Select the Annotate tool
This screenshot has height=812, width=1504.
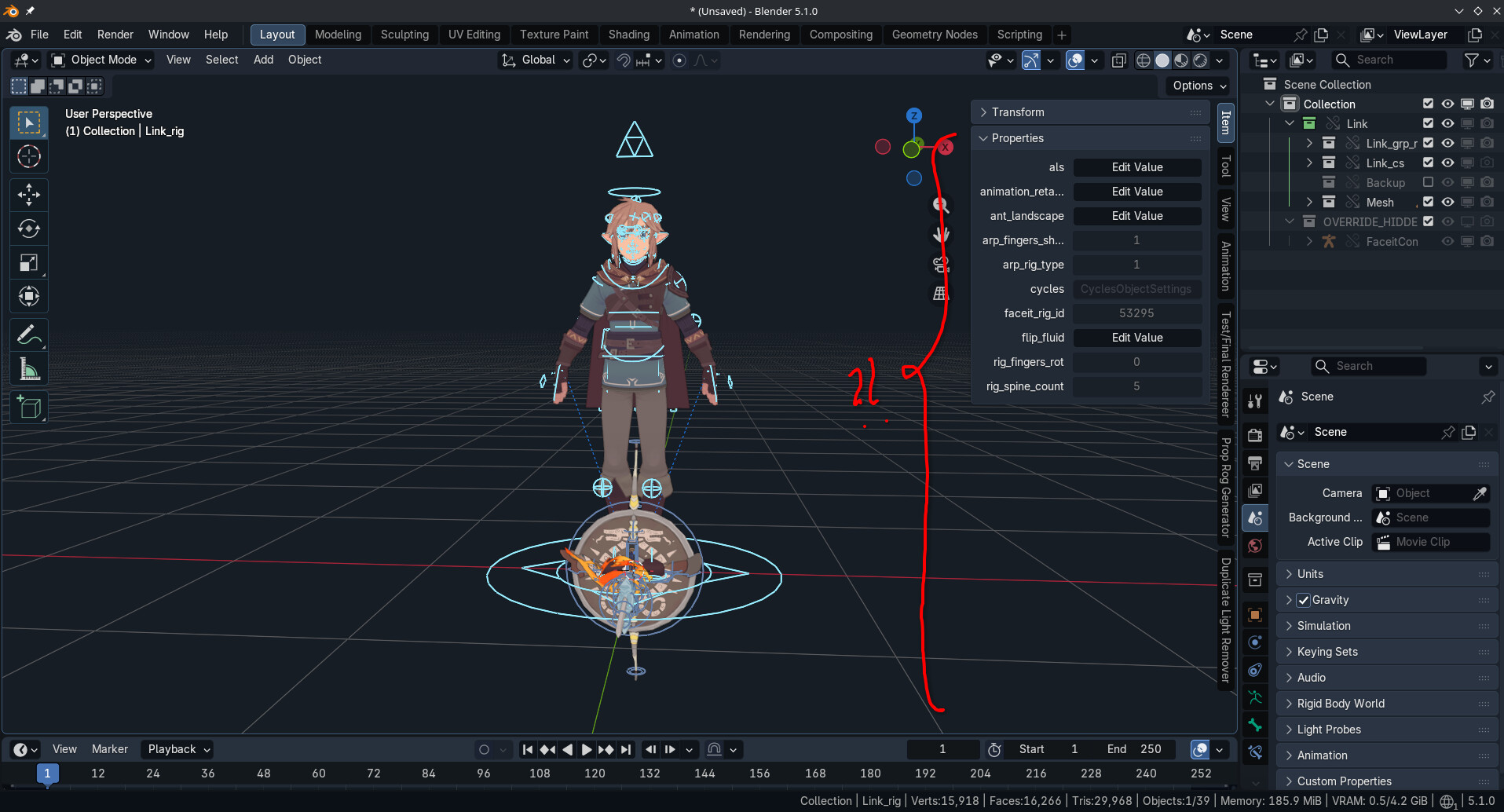coord(29,335)
